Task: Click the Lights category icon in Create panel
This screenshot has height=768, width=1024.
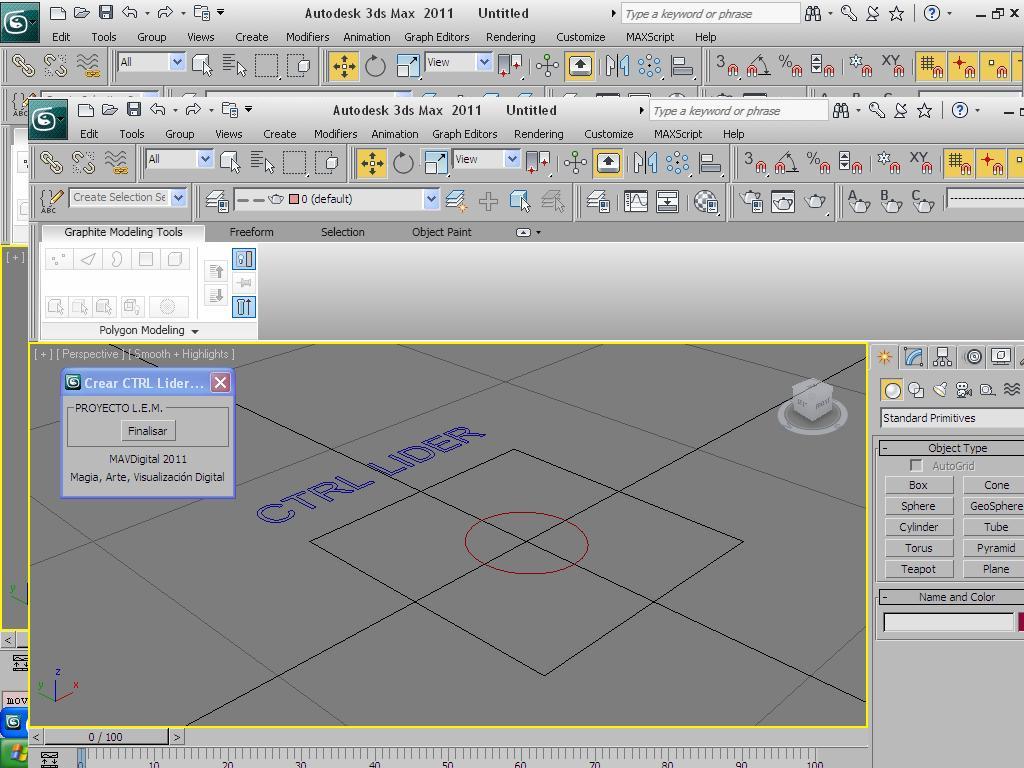Action: tap(940, 390)
